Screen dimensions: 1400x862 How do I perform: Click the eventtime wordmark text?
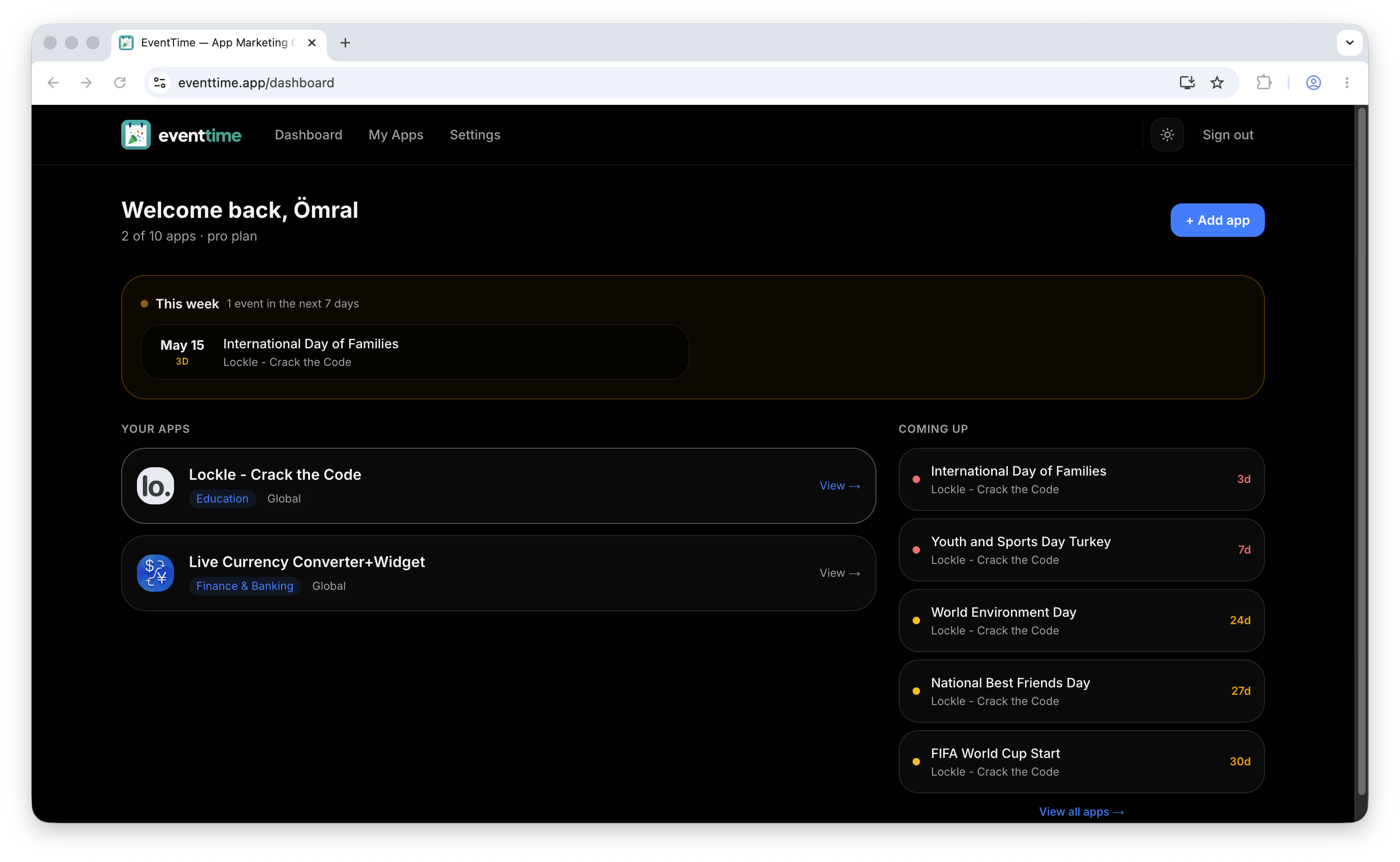tap(200, 135)
